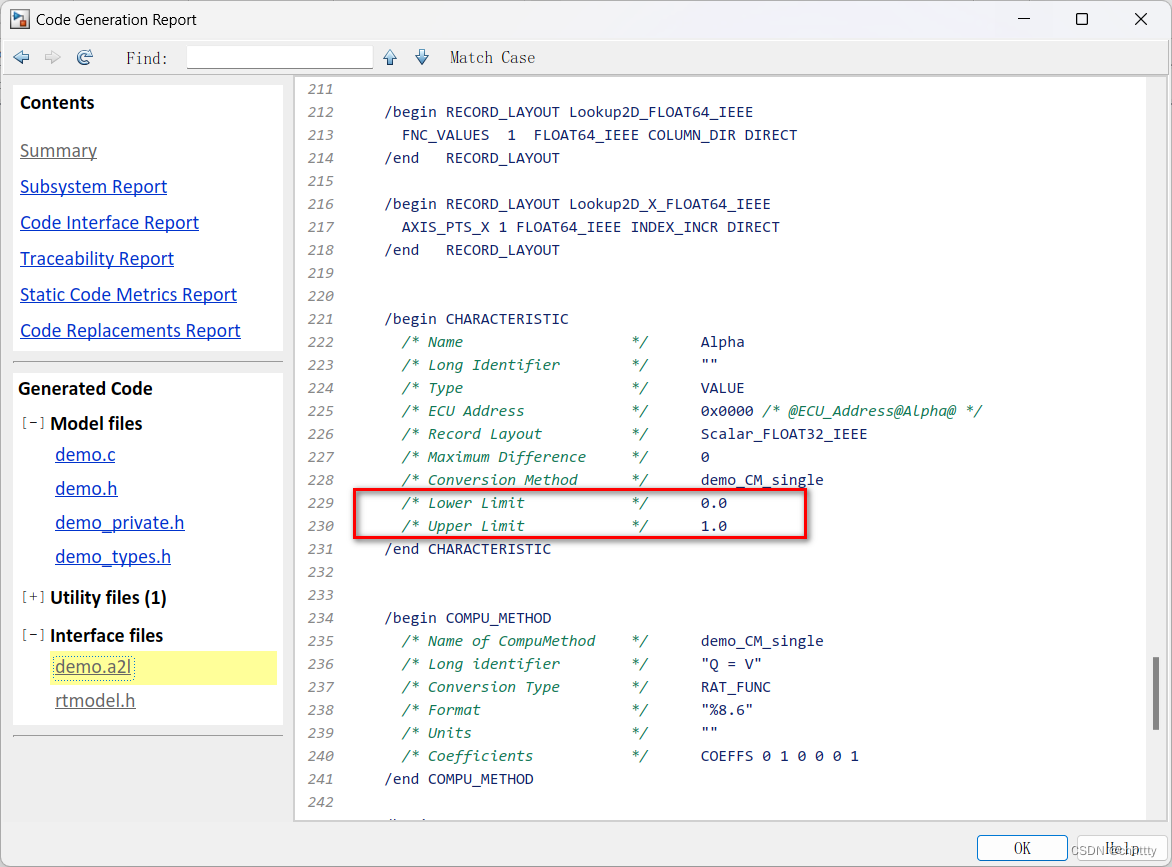This screenshot has width=1172, height=867.
Task: Click the Code Generation Report app icon
Action: coord(19,19)
